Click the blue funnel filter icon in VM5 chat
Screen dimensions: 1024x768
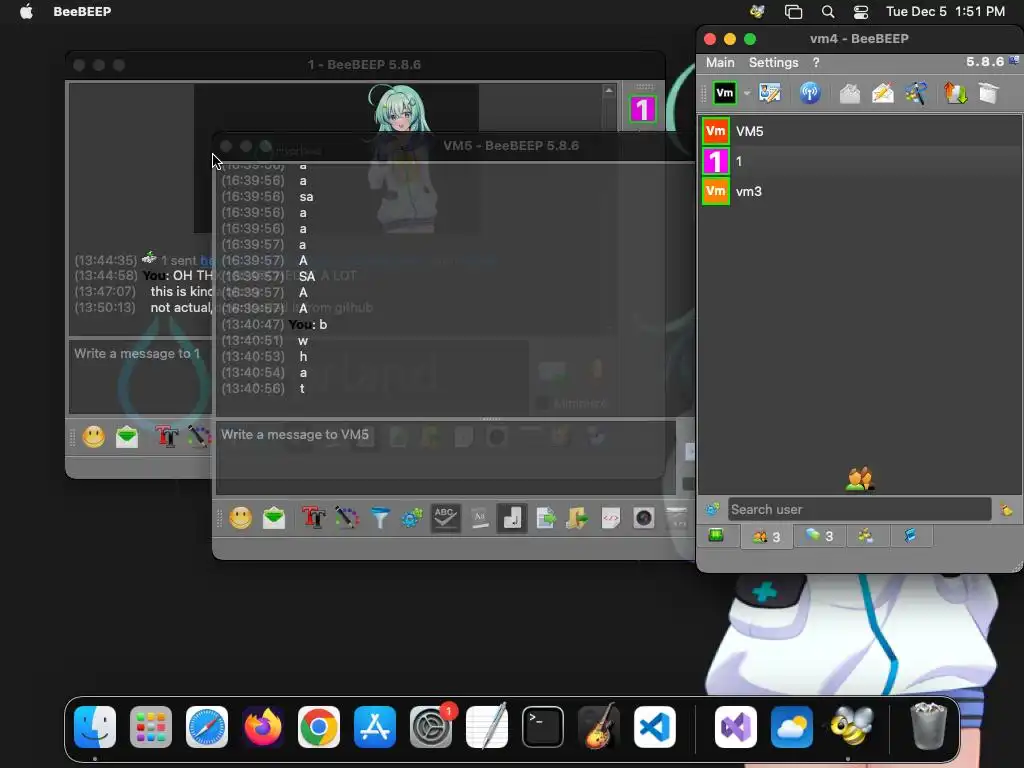(380, 519)
